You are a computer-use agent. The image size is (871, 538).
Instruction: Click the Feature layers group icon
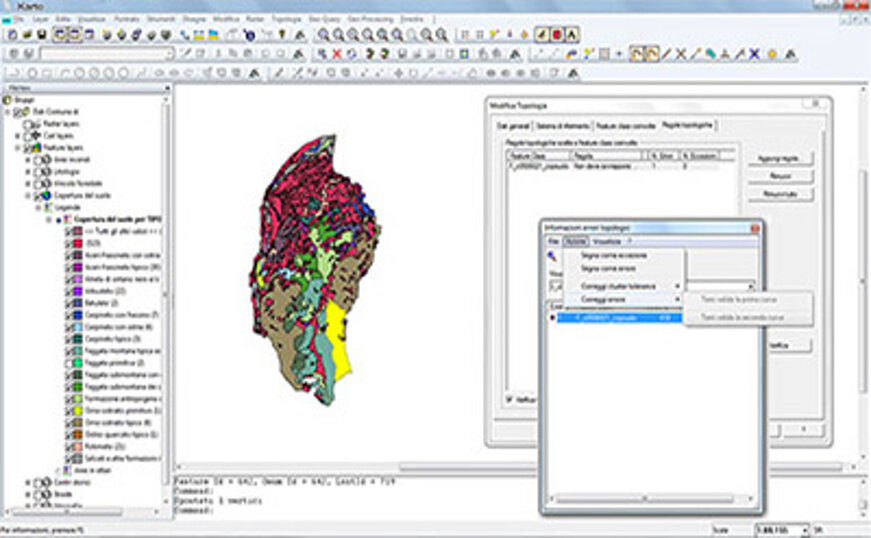point(34,147)
